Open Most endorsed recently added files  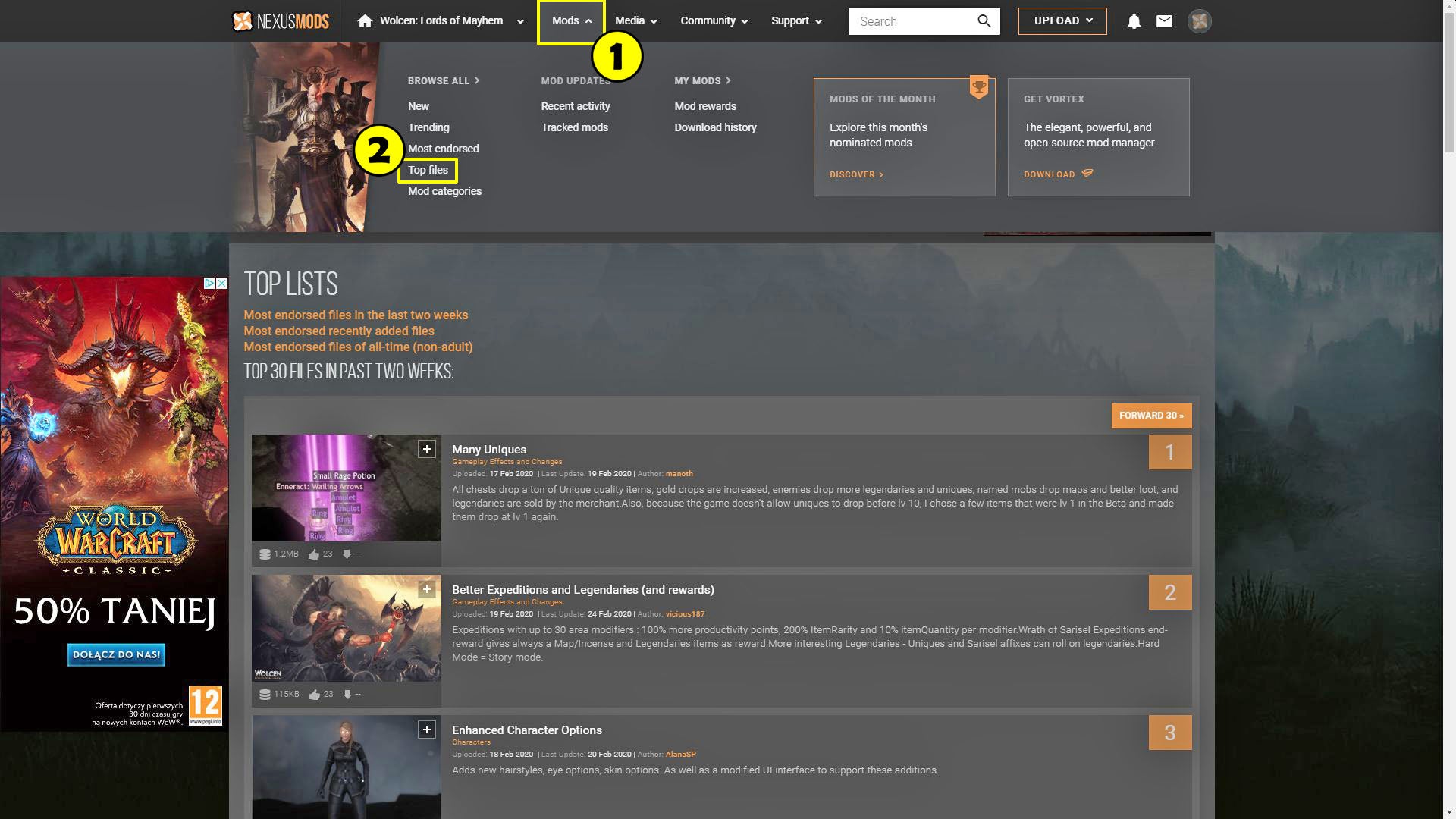pos(339,331)
